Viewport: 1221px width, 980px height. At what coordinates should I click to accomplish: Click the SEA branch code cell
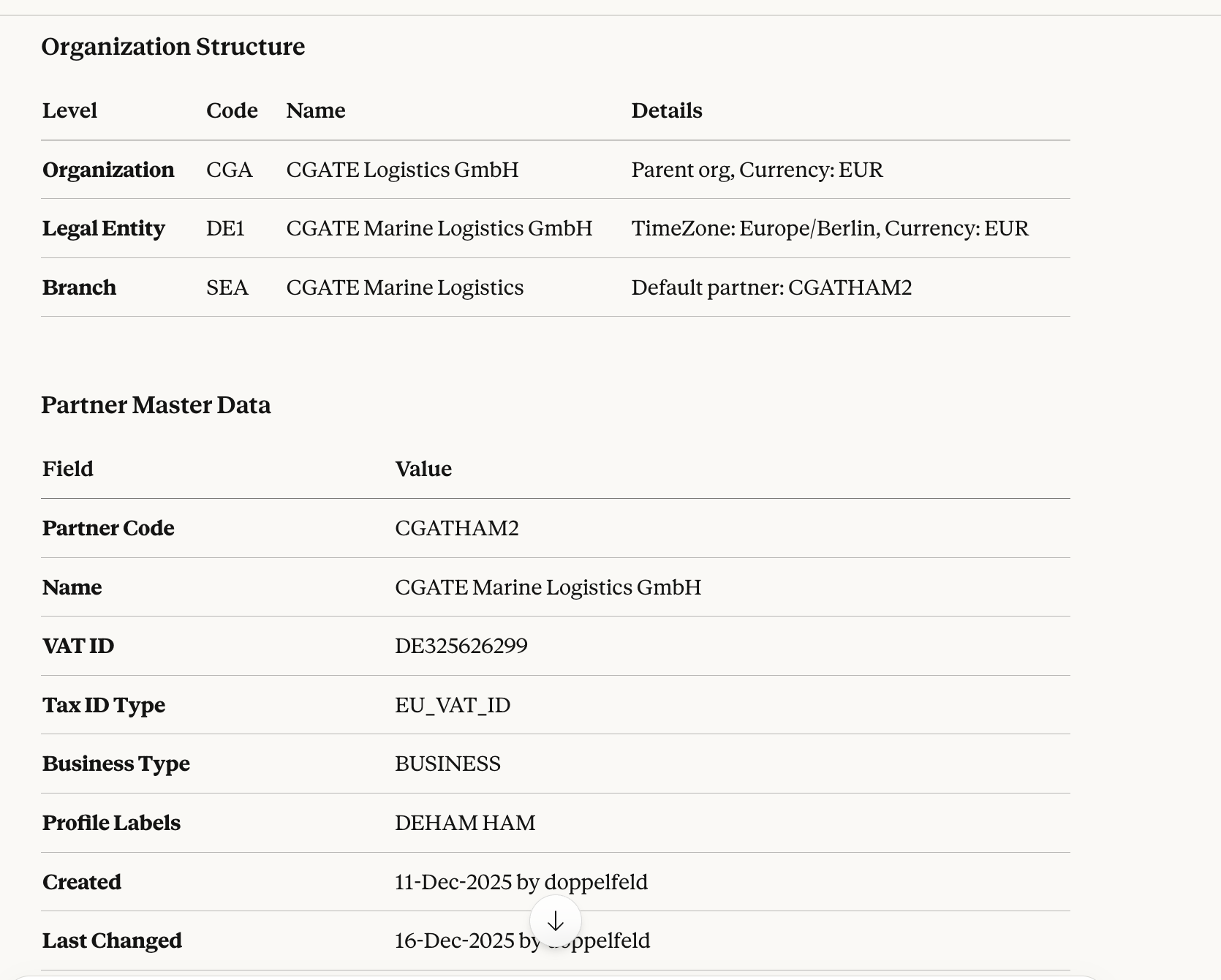227,287
